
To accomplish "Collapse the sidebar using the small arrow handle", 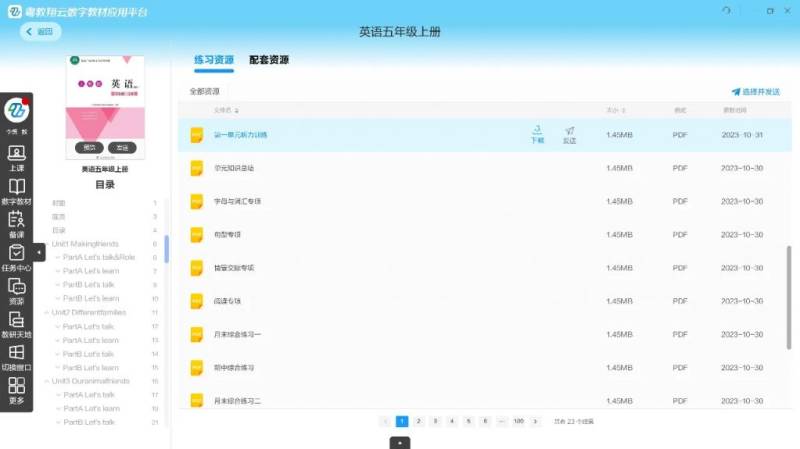I will pyautogui.click(x=39, y=253).
